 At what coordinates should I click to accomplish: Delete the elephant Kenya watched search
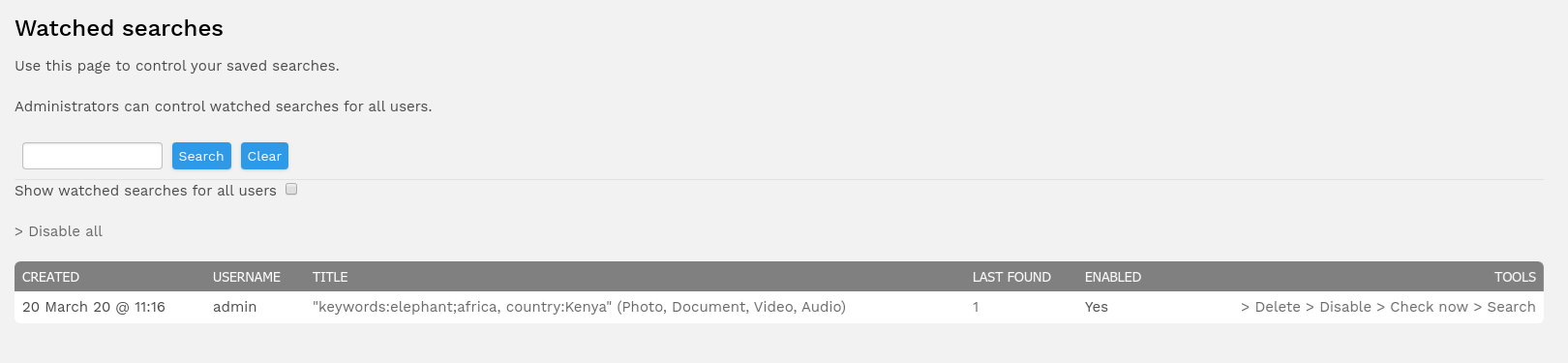1271,307
